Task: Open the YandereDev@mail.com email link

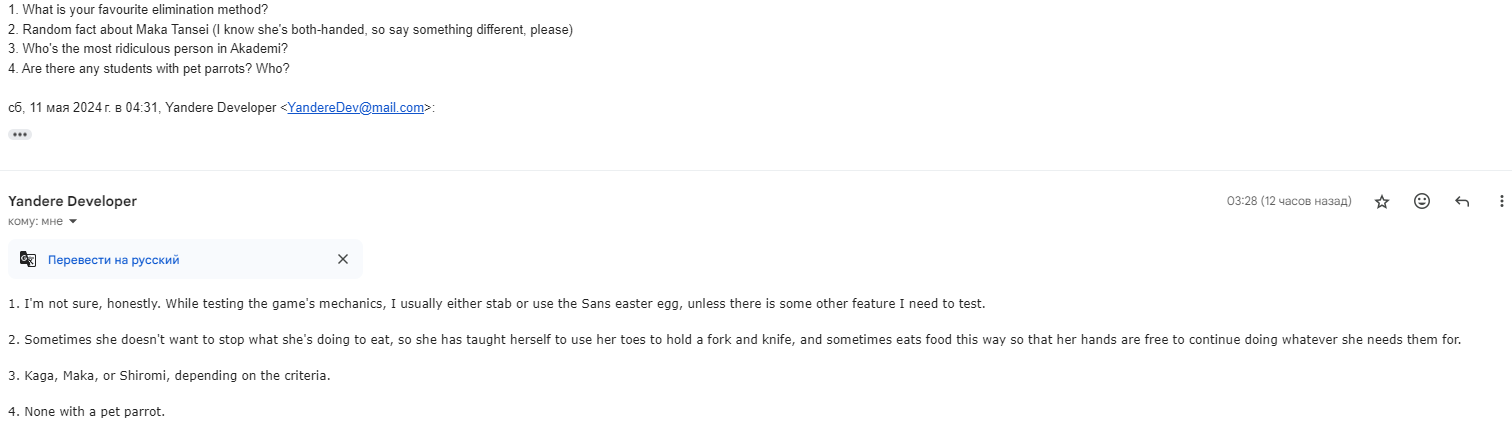Action: click(356, 107)
